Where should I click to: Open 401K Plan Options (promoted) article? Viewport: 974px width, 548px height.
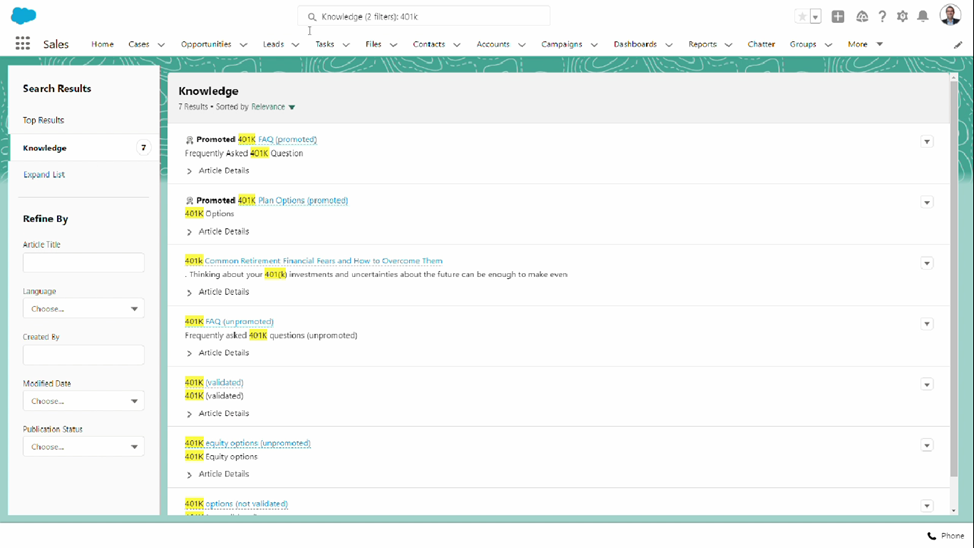tap(293, 200)
